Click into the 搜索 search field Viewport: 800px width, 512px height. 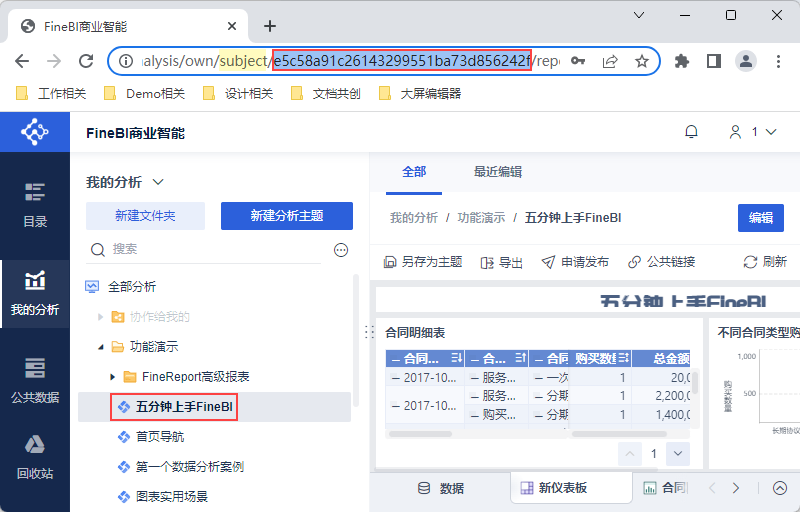point(204,249)
